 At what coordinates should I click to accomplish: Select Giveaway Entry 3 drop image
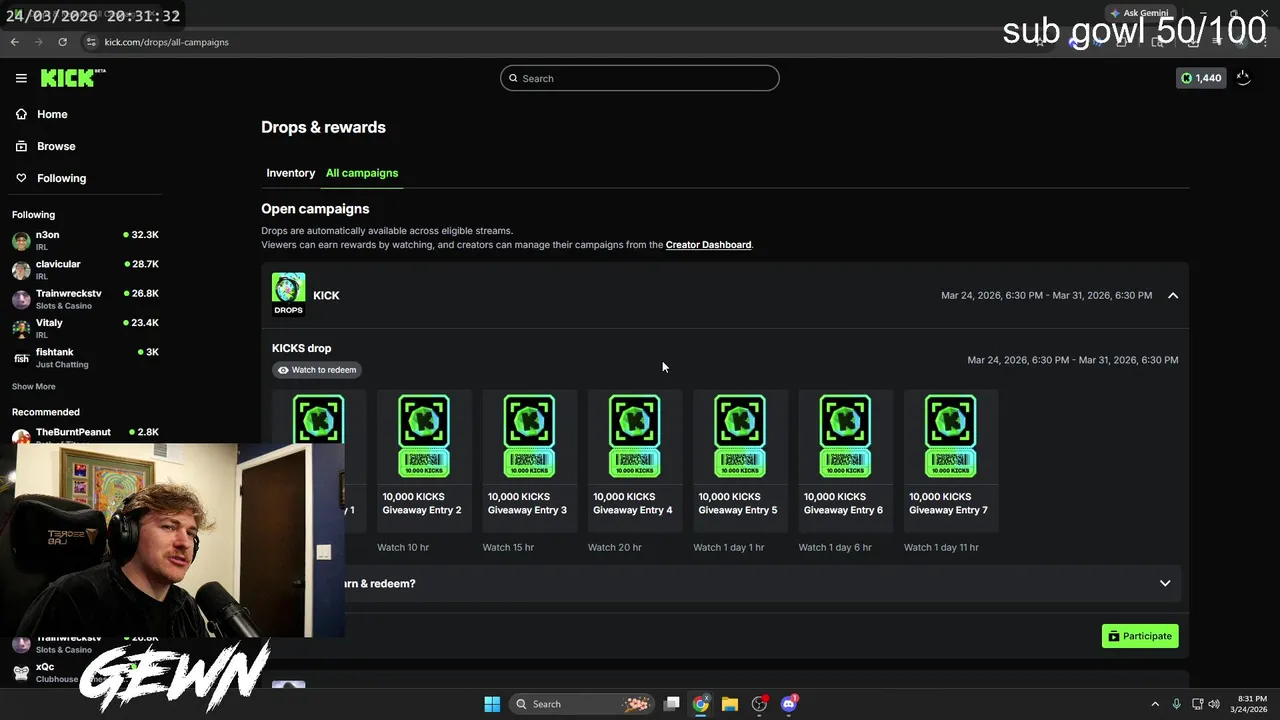(529, 436)
